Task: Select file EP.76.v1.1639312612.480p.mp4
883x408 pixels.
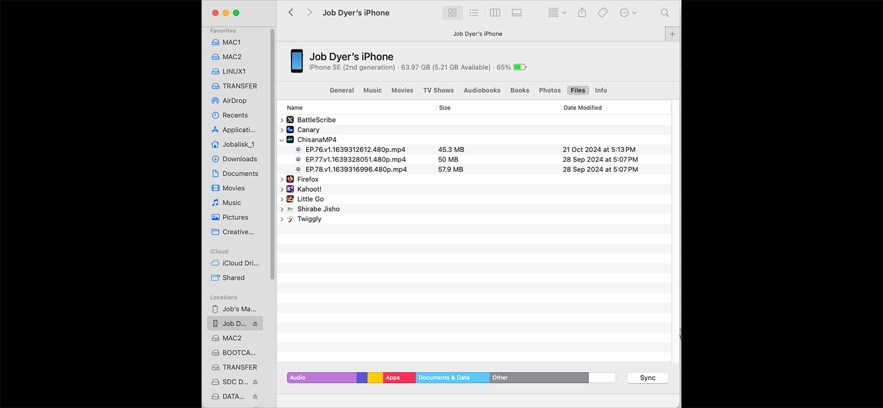Action: 355,150
